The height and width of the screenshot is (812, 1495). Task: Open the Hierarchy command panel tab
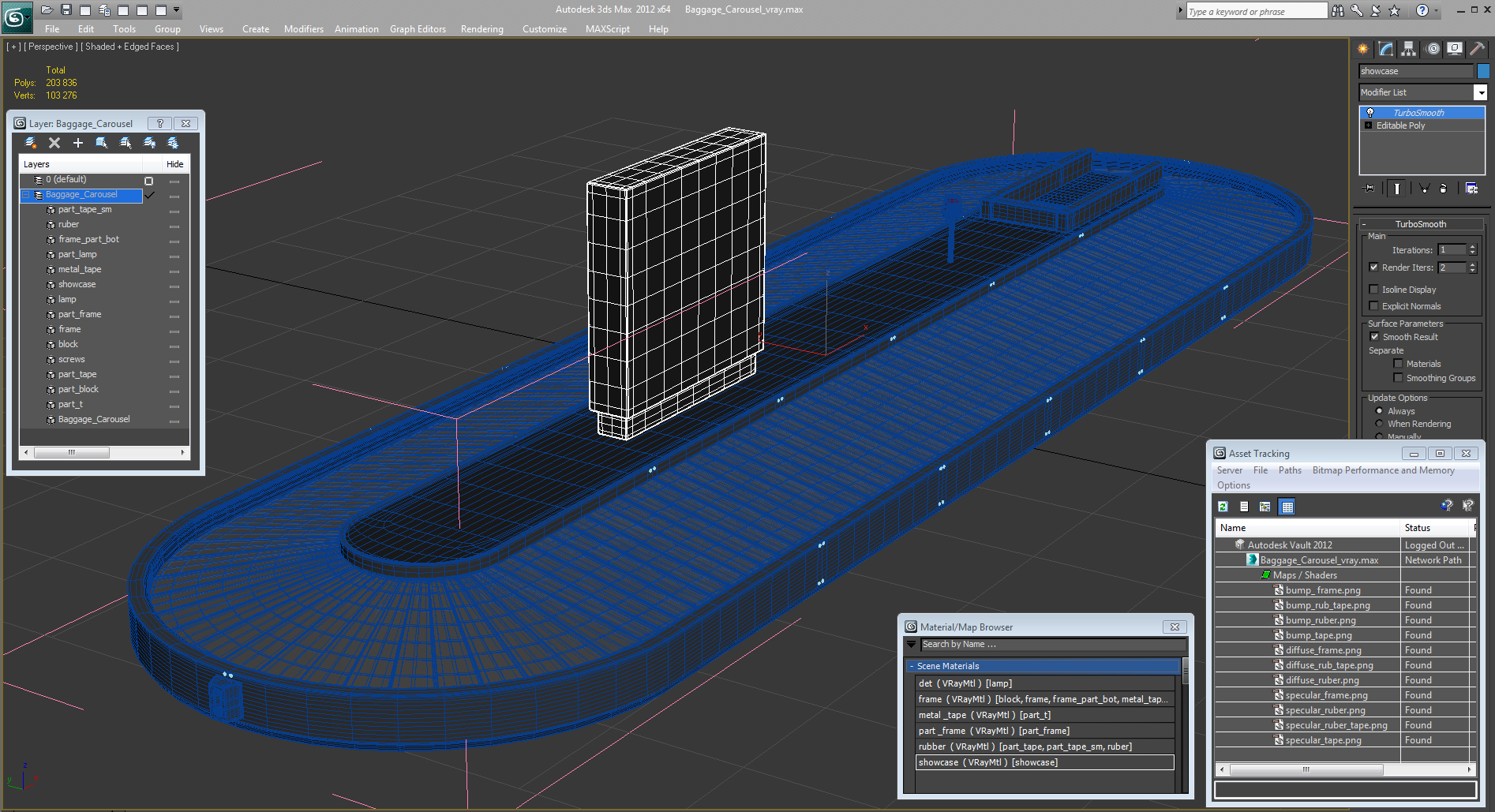tap(1409, 49)
